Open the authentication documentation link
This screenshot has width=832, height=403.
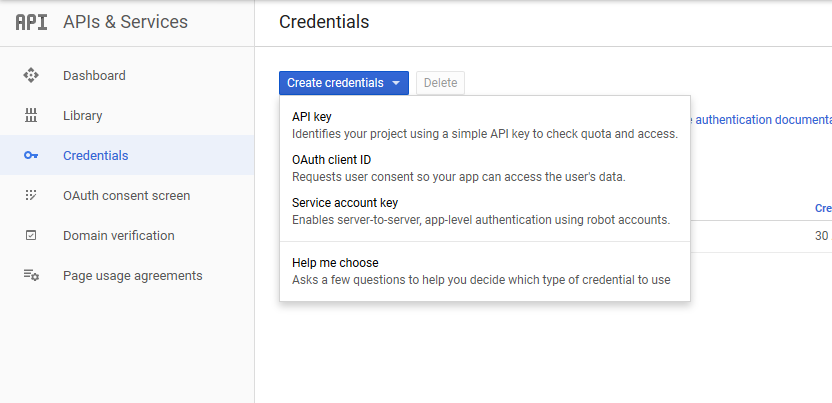click(x=762, y=120)
